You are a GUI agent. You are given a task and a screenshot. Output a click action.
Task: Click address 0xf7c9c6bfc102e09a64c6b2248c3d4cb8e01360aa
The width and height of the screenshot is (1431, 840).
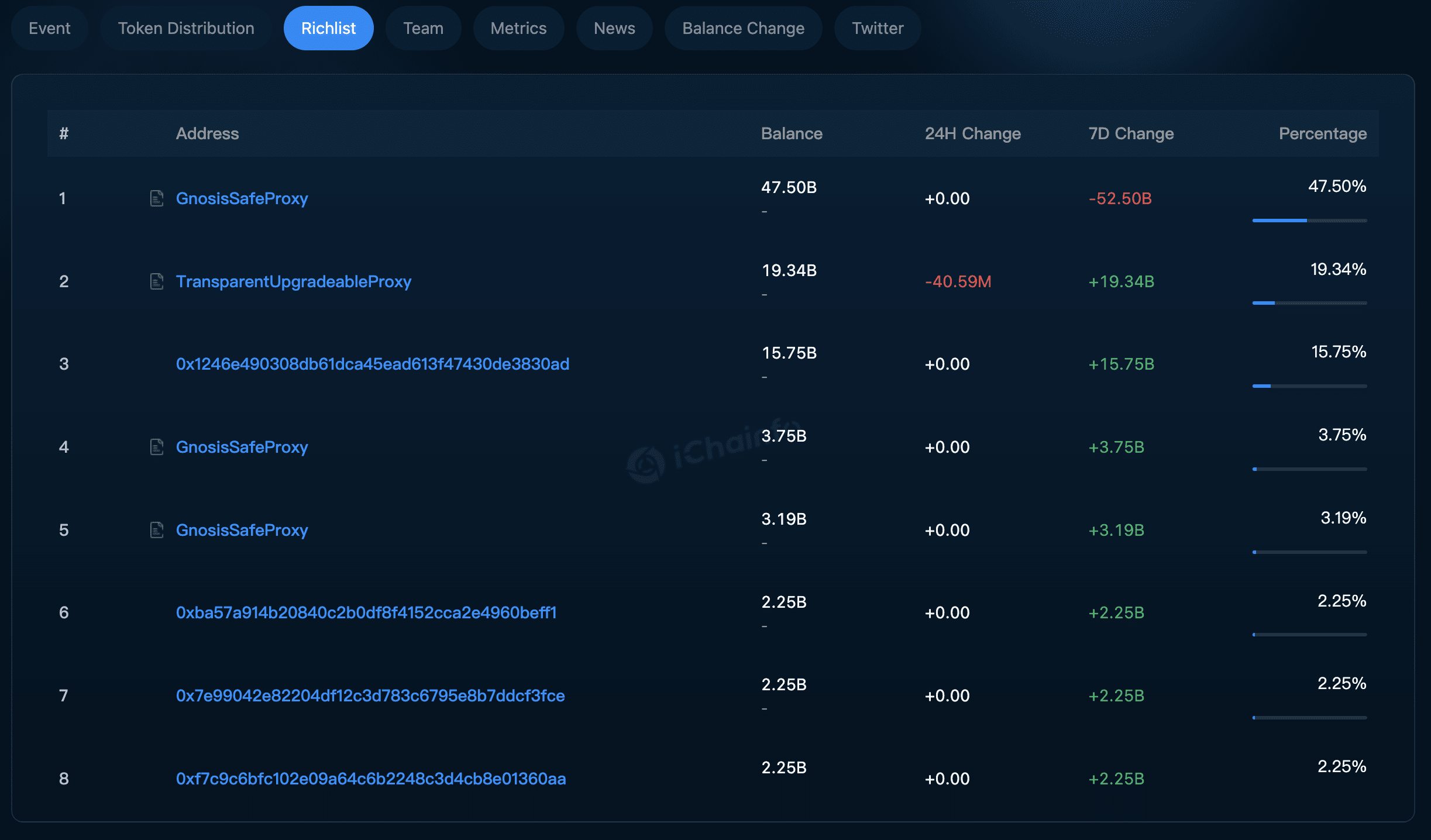click(x=371, y=779)
